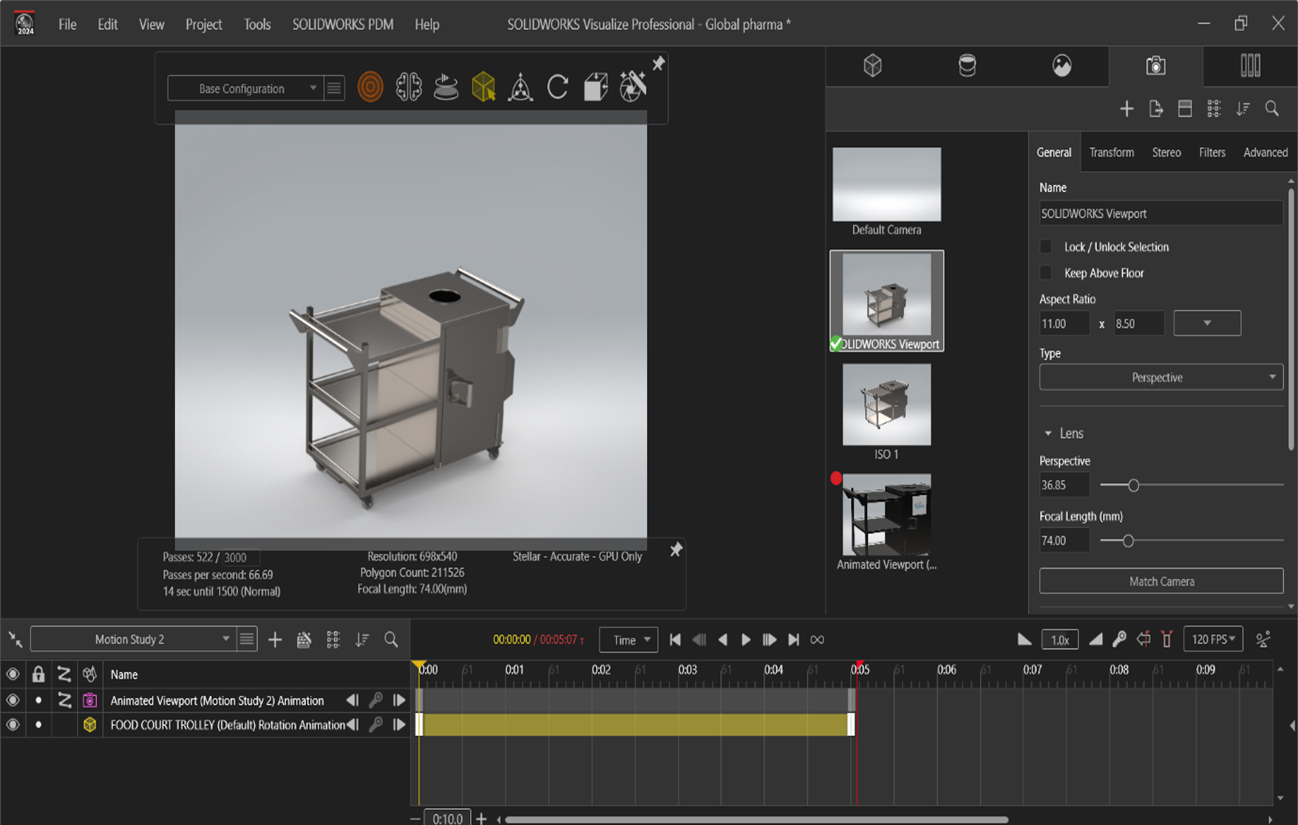Open the Tools menu
1298x825 pixels.
point(257,24)
